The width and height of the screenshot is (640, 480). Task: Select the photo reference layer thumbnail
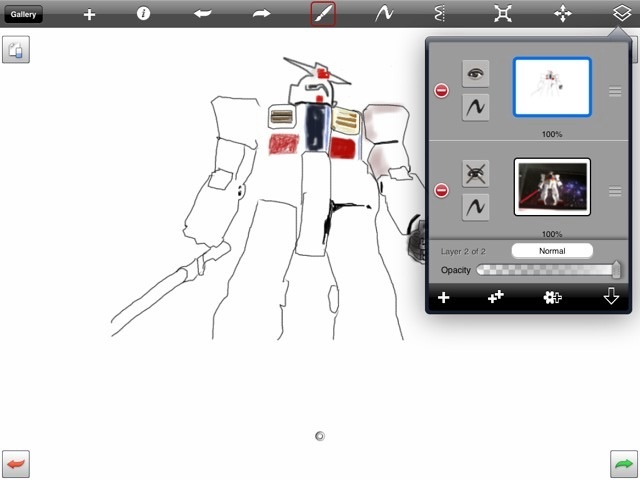[x=552, y=187]
